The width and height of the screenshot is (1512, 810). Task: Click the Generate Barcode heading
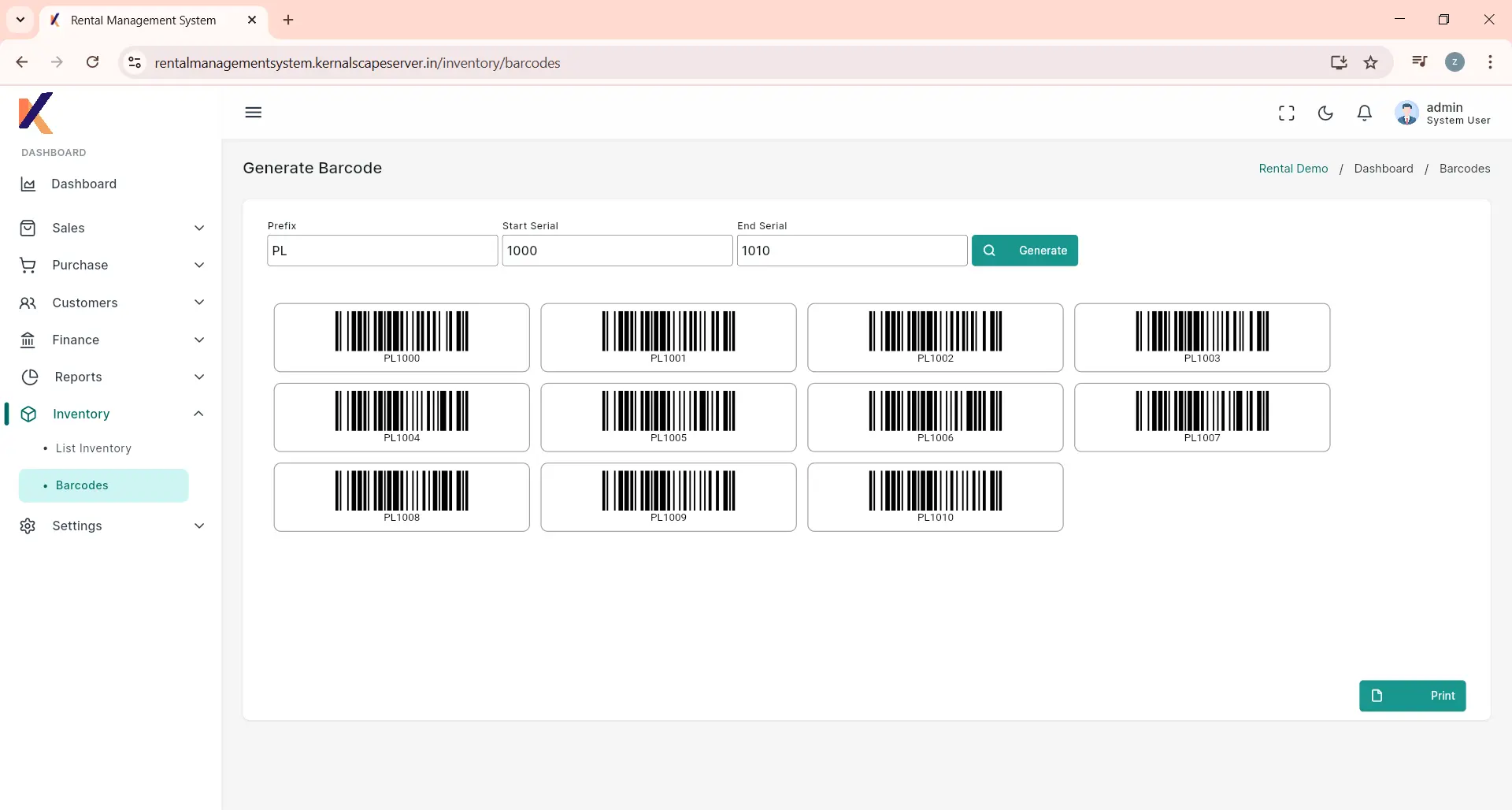(x=313, y=168)
